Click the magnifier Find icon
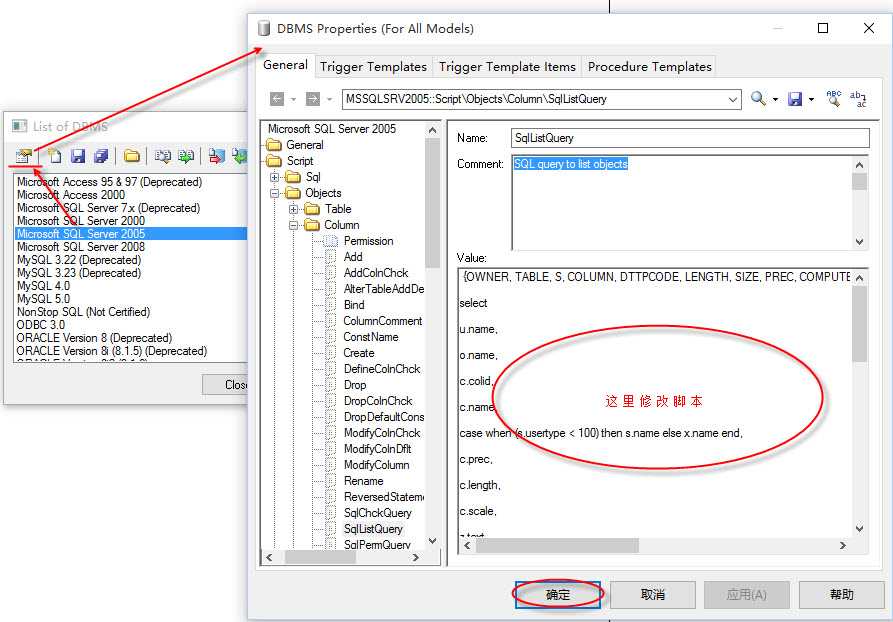This screenshot has height=622, width=893. 757,99
